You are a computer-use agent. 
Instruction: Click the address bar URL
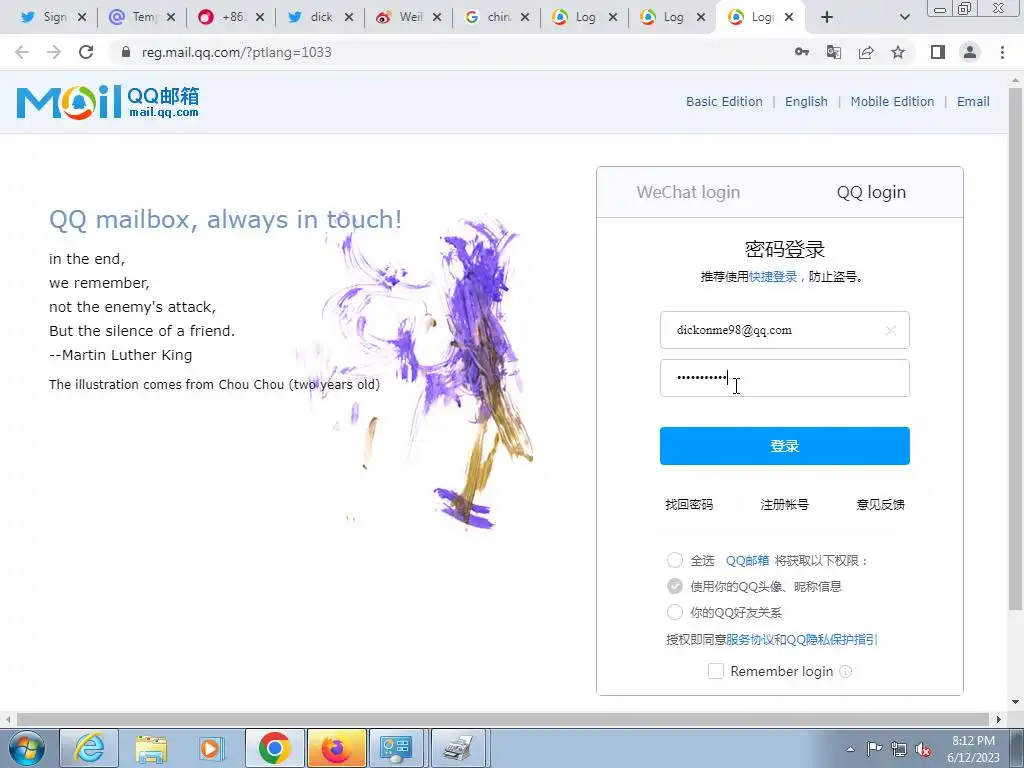[x=236, y=52]
